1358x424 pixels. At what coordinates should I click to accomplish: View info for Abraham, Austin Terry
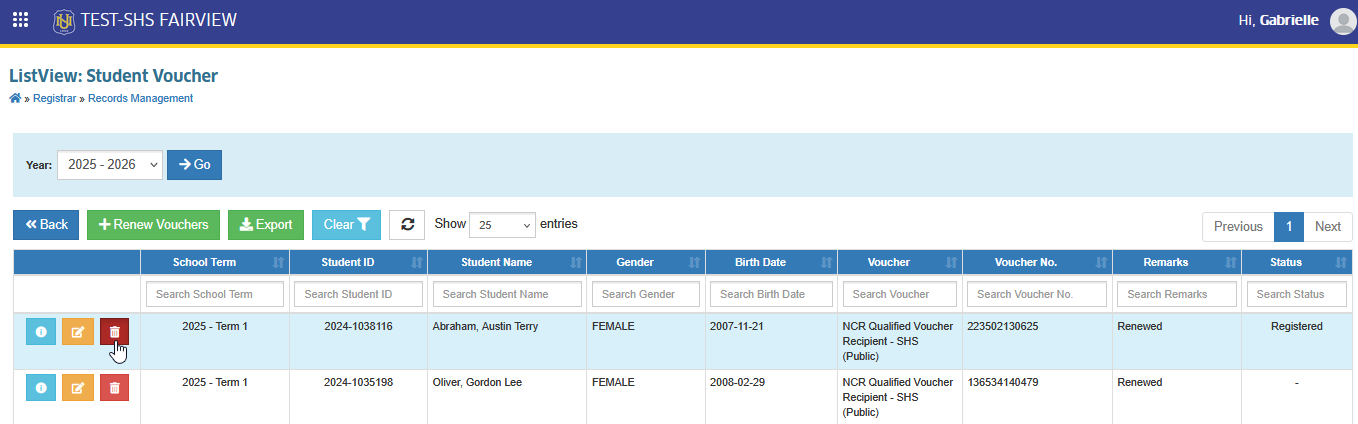pos(41,333)
